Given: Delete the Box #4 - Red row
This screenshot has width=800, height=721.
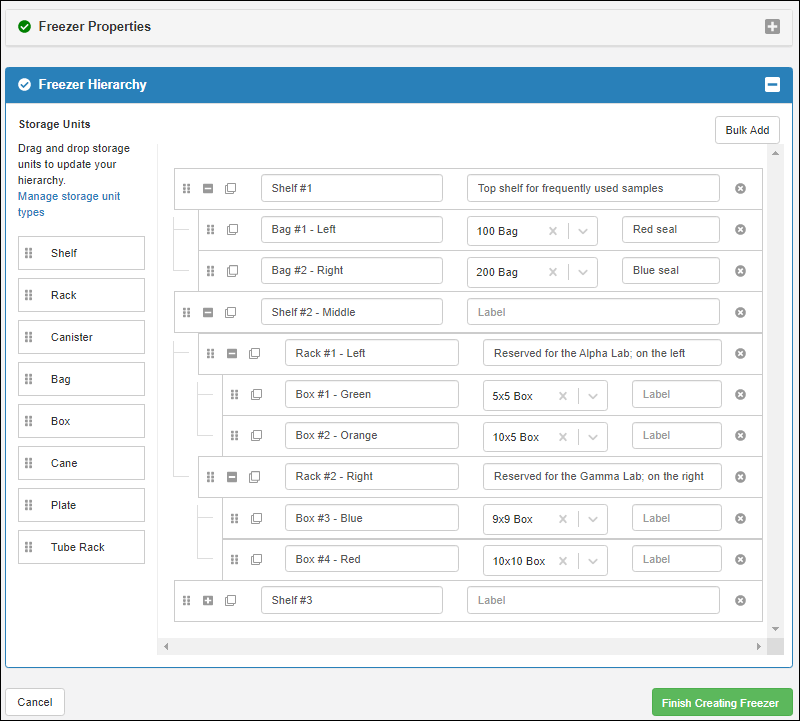Looking at the screenshot, I should pyautogui.click(x=740, y=559).
